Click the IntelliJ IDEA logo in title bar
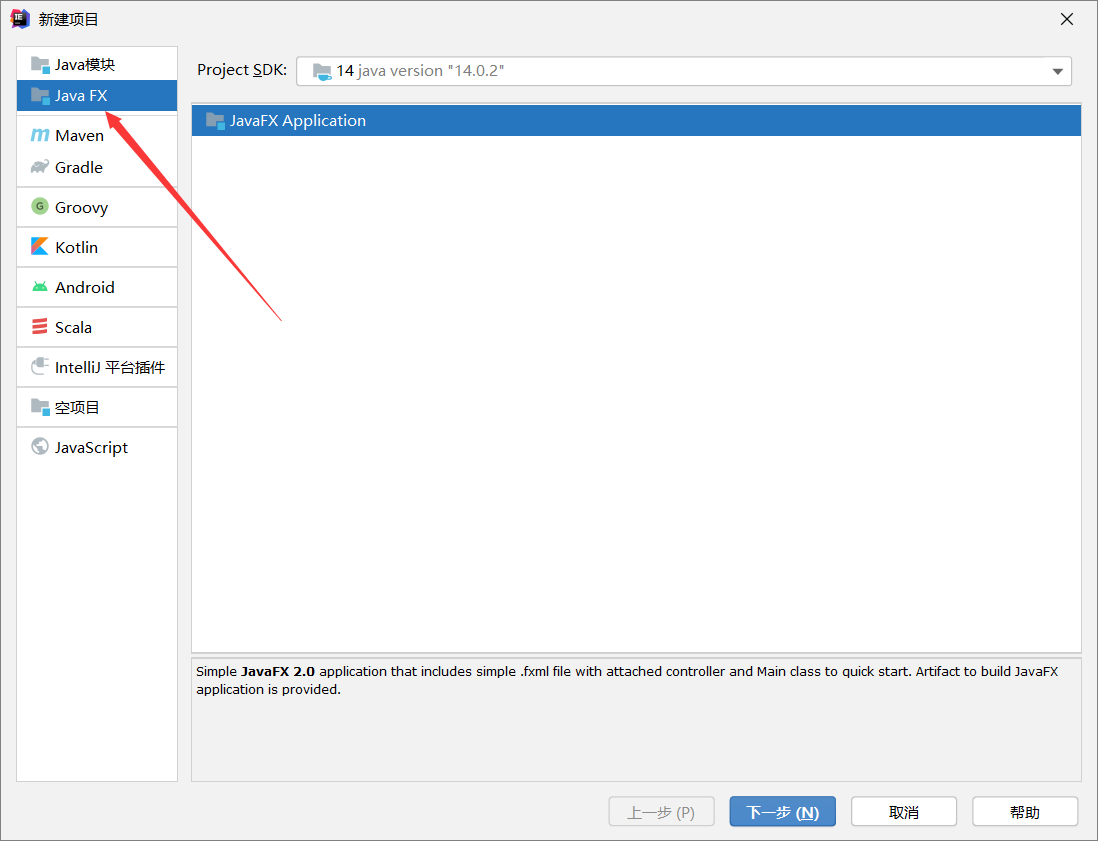The height and width of the screenshot is (841, 1098). point(20,19)
